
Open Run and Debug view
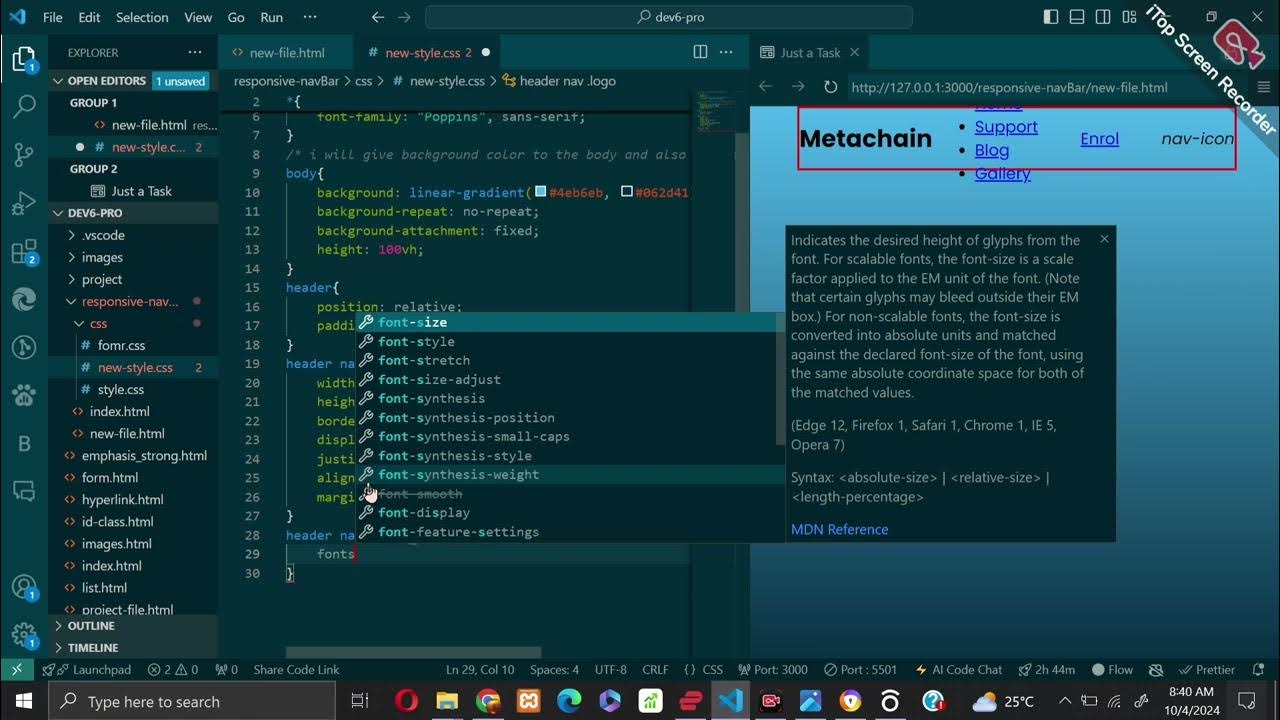pos(23,204)
